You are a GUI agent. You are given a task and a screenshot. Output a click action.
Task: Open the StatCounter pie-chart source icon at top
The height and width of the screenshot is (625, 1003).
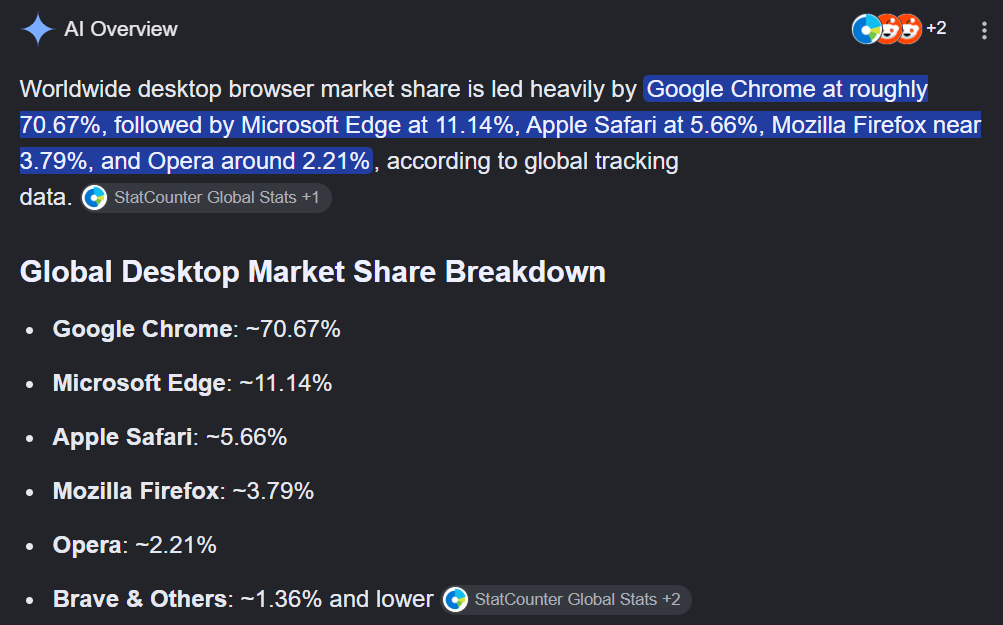pyautogui.click(x=865, y=29)
